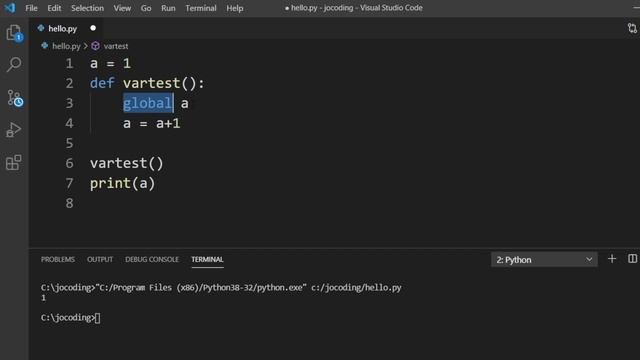
Task: Create a new terminal with the plus icon
Action: (x=611, y=259)
